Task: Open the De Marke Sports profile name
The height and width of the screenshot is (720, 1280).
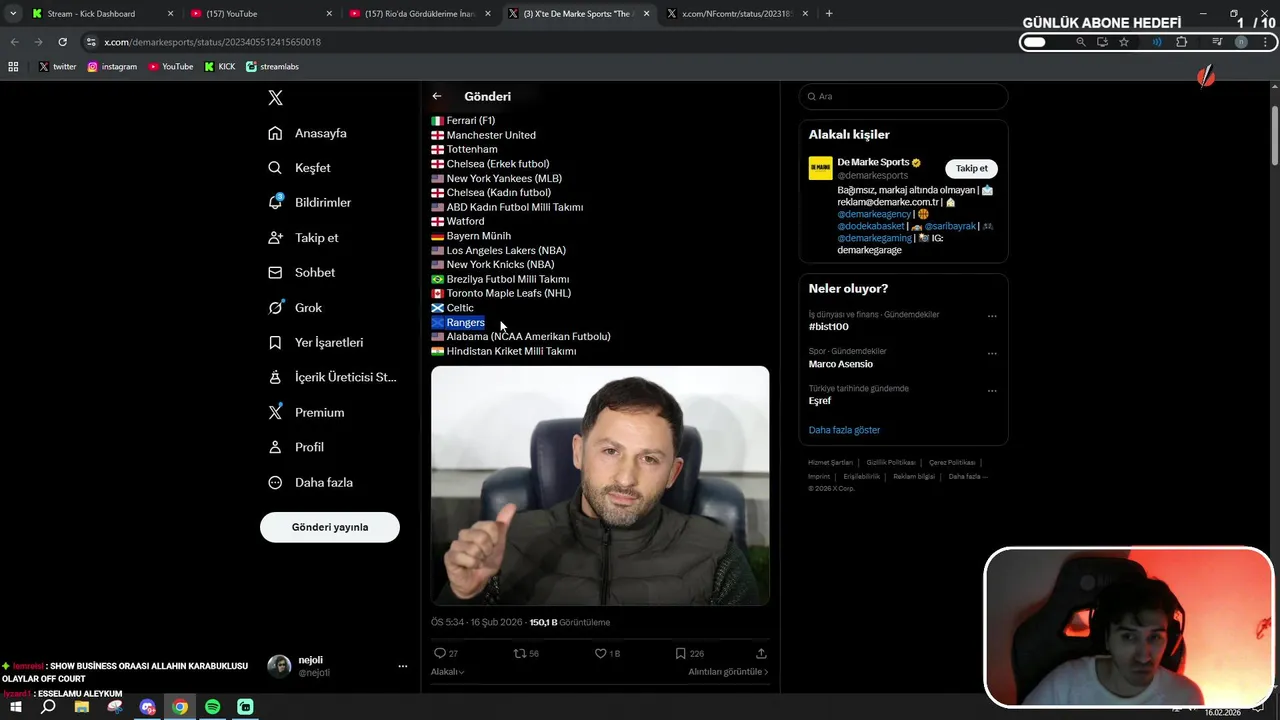Action: pos(873,162)
